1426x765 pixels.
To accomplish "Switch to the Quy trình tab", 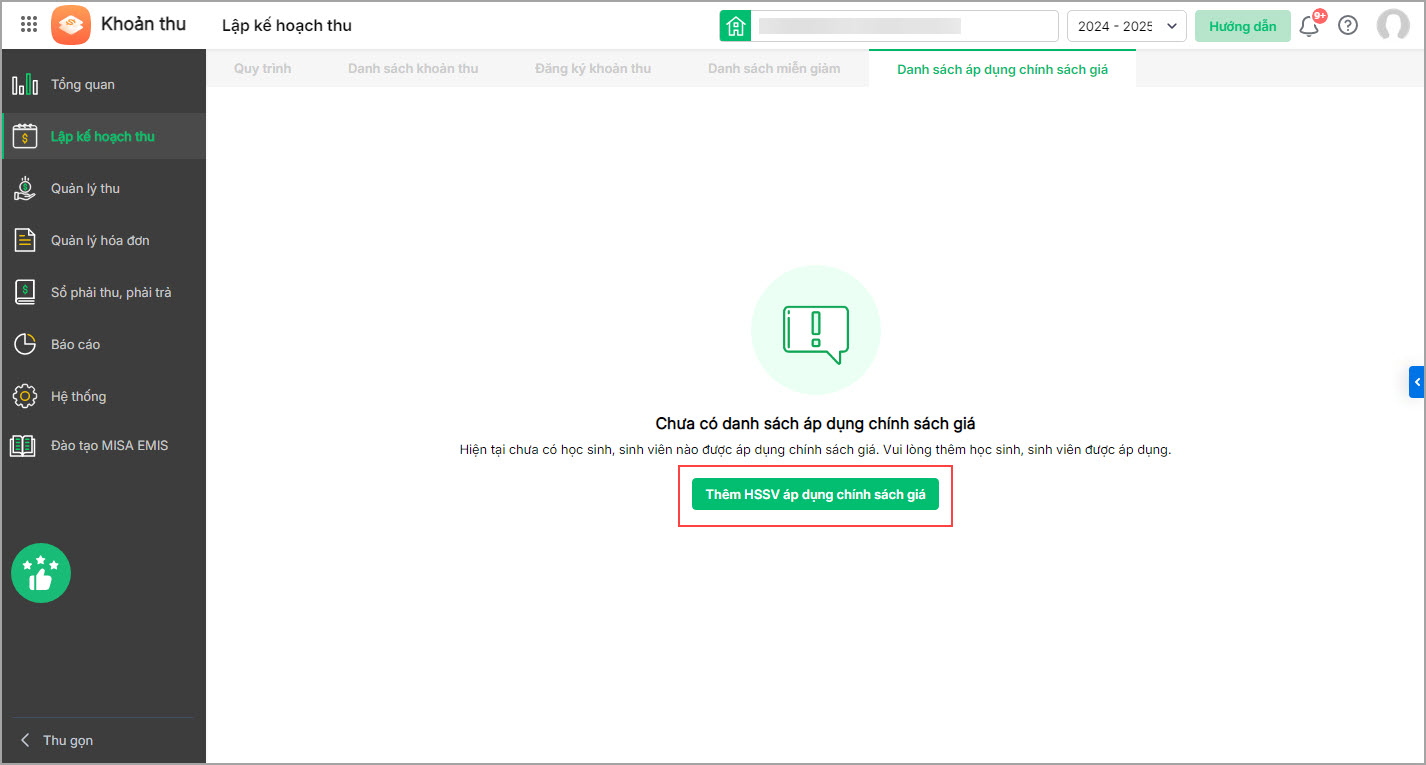I will click(x=262, y=69).
